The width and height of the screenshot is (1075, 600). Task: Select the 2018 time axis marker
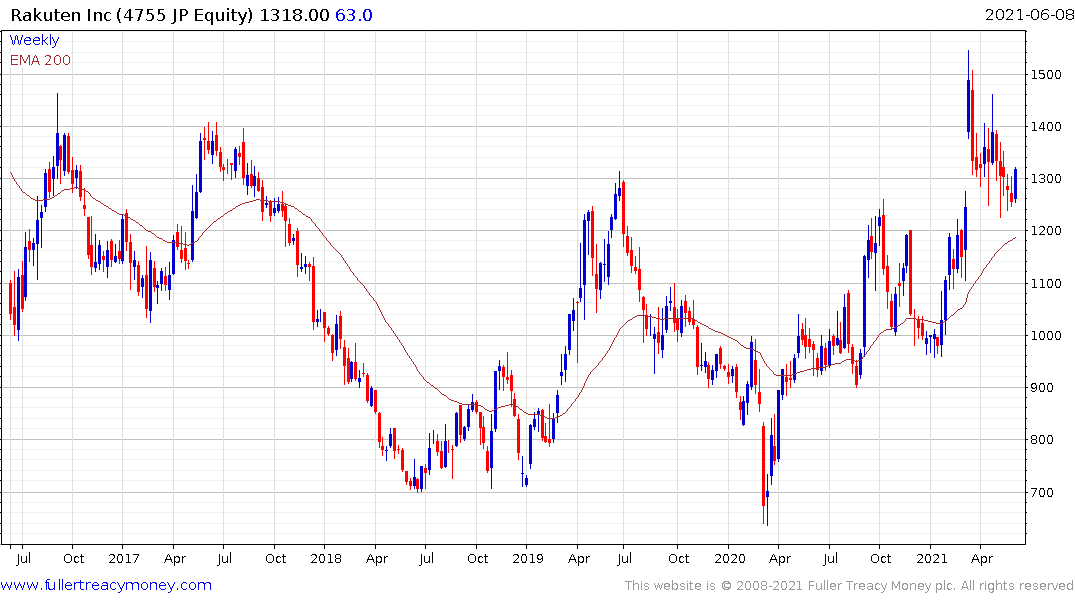(325, 558)
